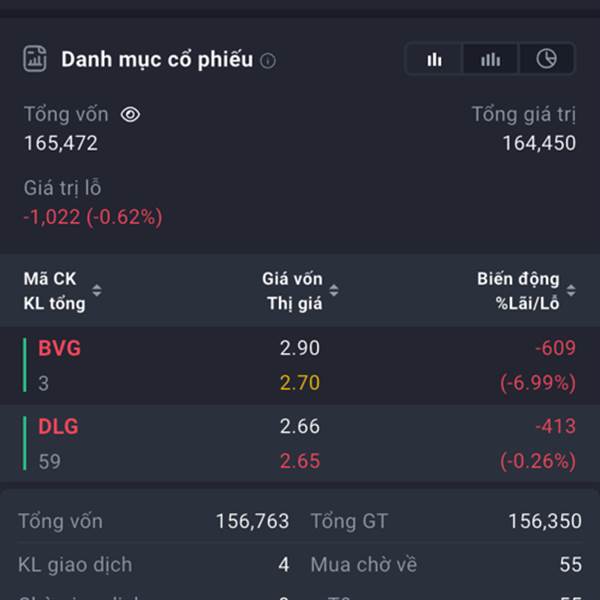
Task: Switch to the pie chart view
Action: (x=546, y=59)
